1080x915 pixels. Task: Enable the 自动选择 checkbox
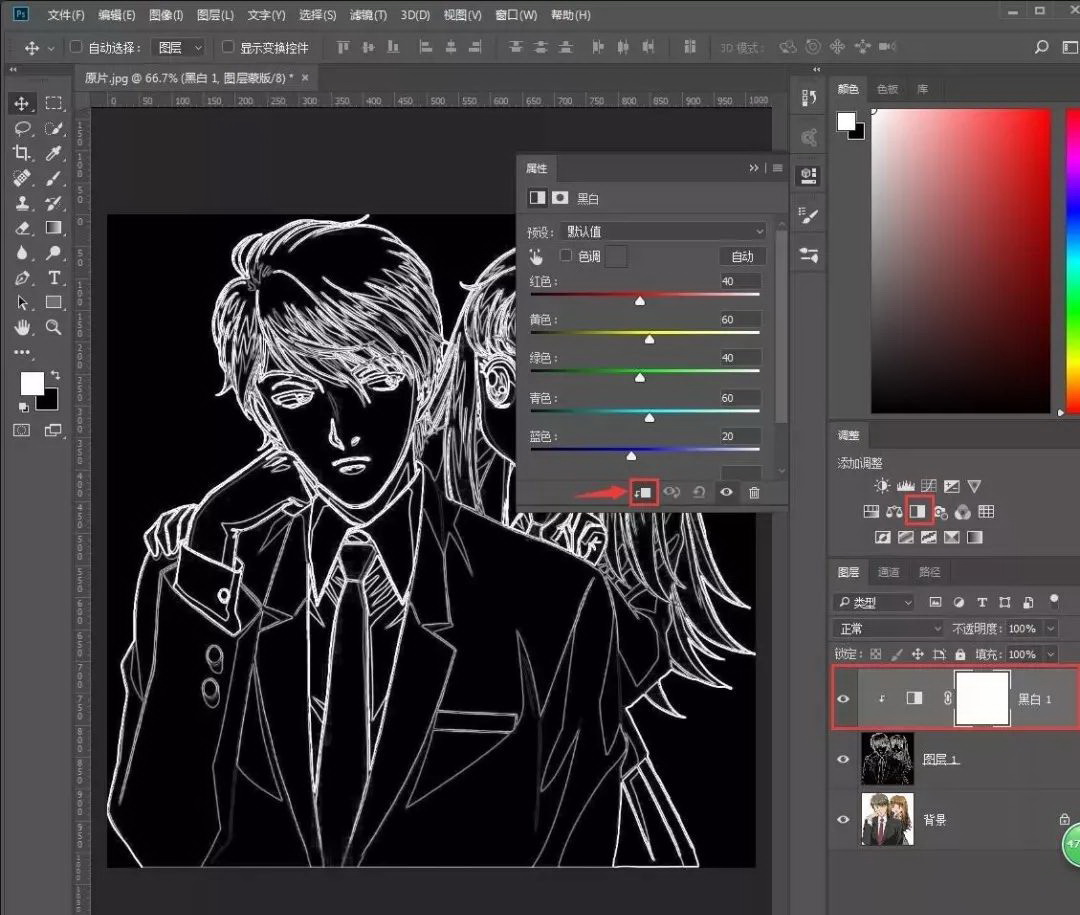pos(76,47)
